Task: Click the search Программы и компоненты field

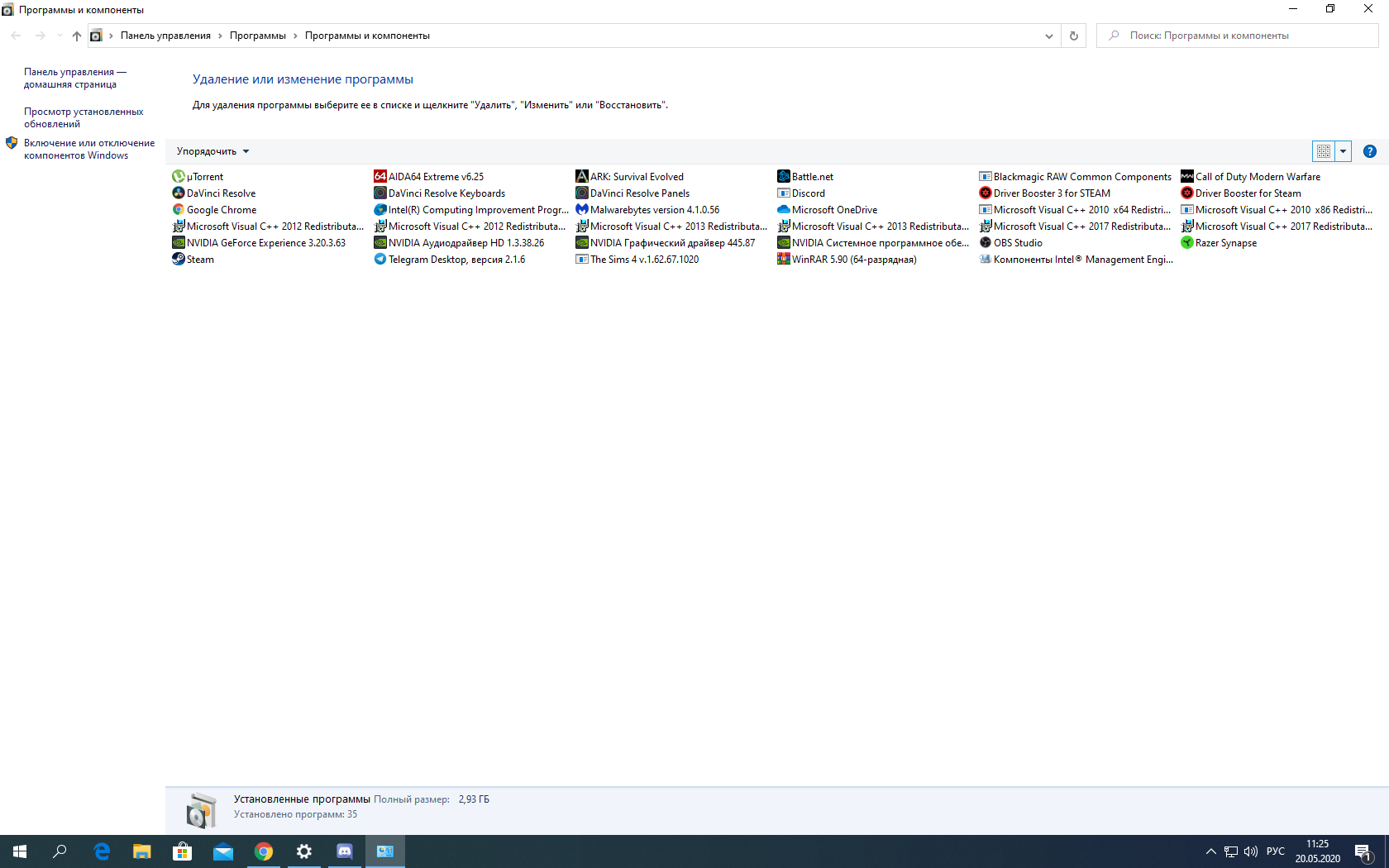Action: pyautogui.click(x=1238, y=36)
